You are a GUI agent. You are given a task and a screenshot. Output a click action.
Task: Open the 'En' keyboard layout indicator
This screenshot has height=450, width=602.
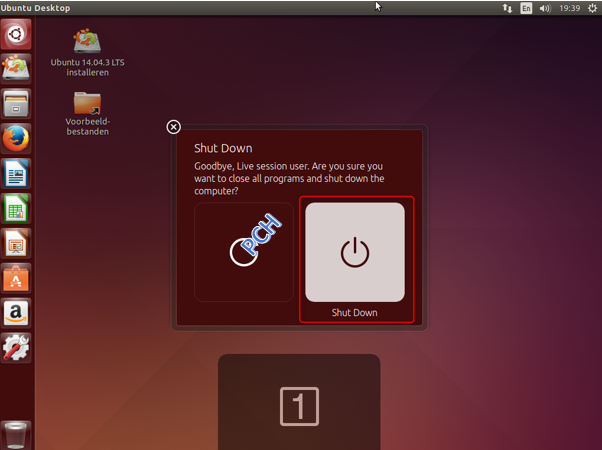click(x=526, y=8)
